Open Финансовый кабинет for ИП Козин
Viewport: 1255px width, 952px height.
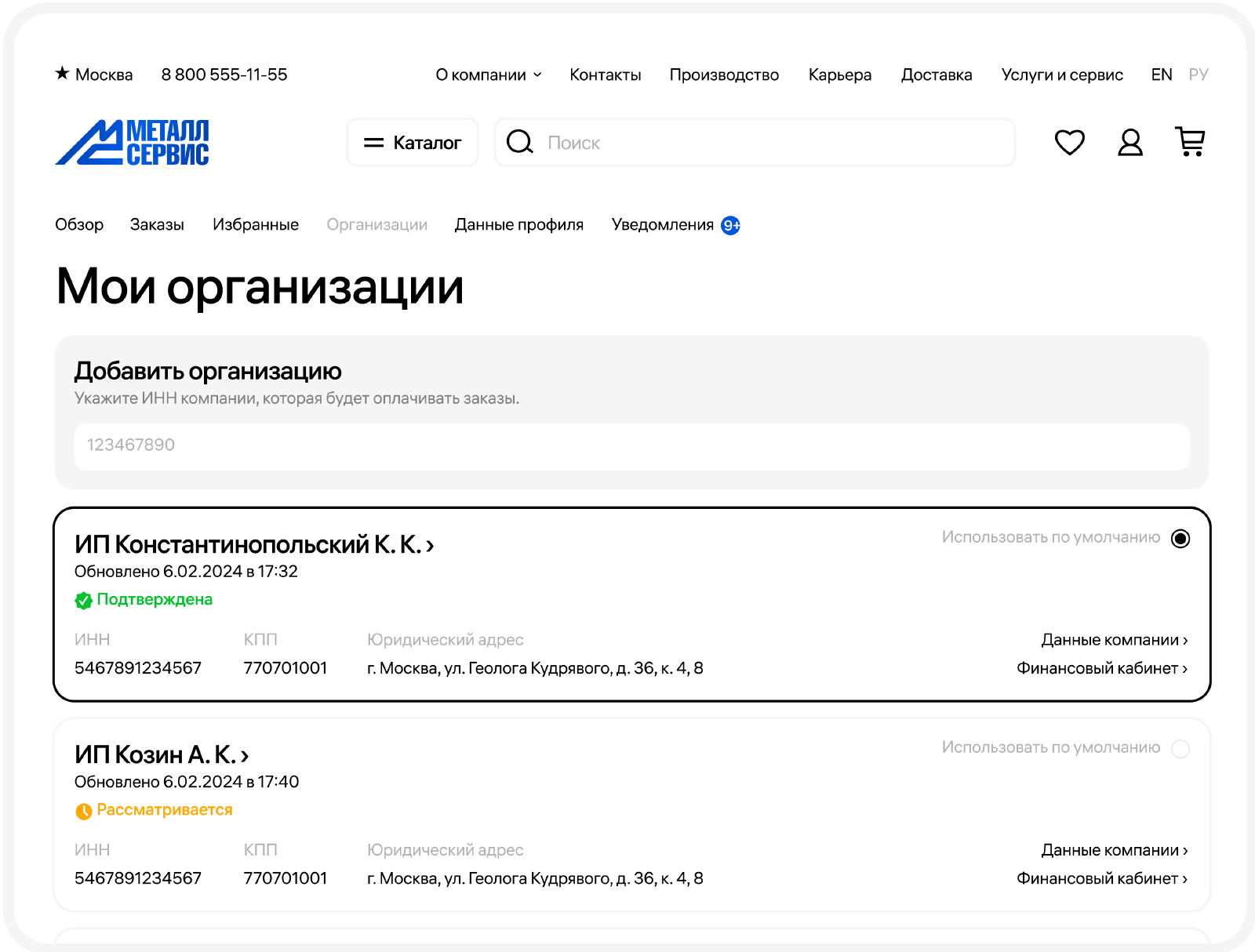(x=1101, y=878)
